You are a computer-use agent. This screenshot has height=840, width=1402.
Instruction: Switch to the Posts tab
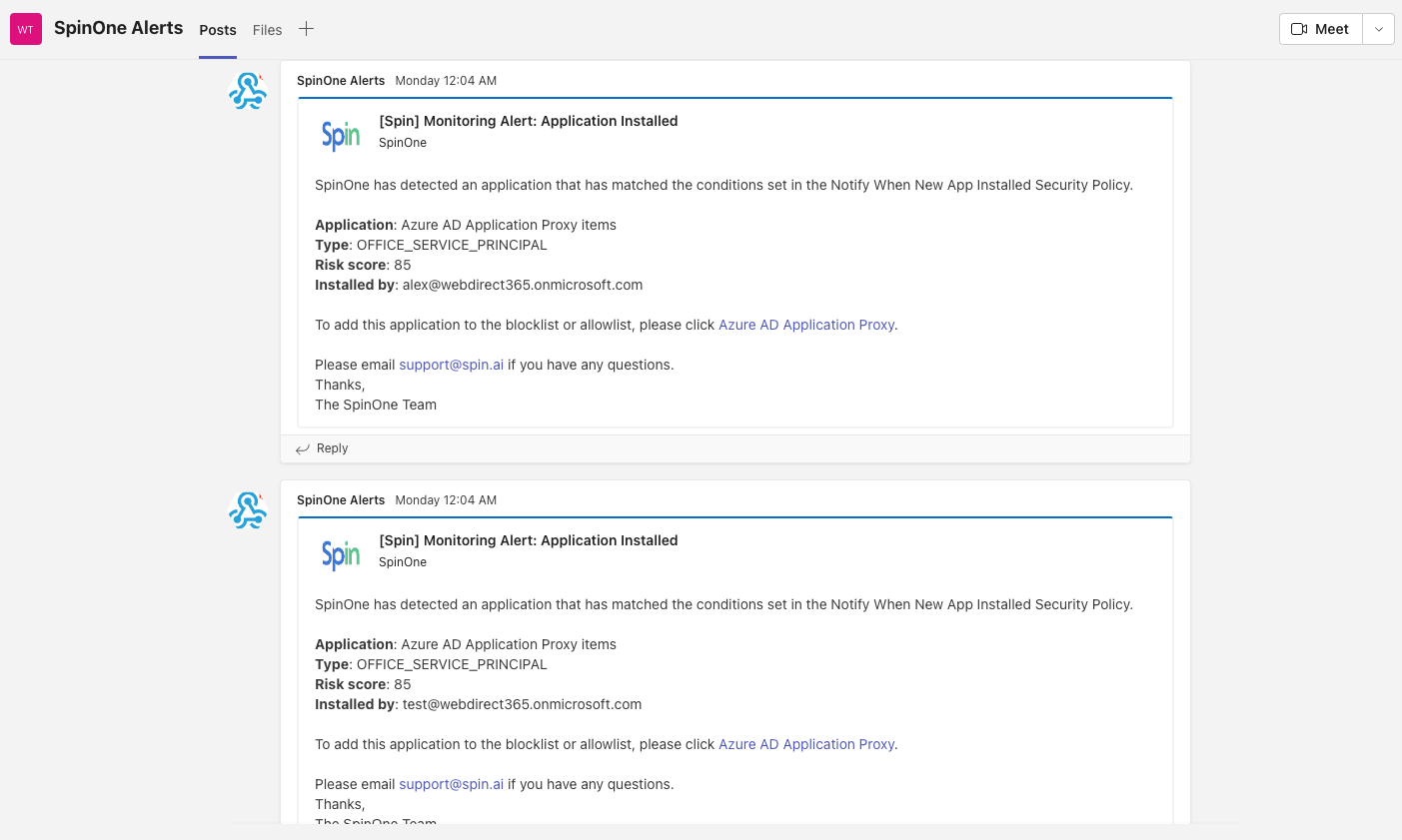(218, 30)
